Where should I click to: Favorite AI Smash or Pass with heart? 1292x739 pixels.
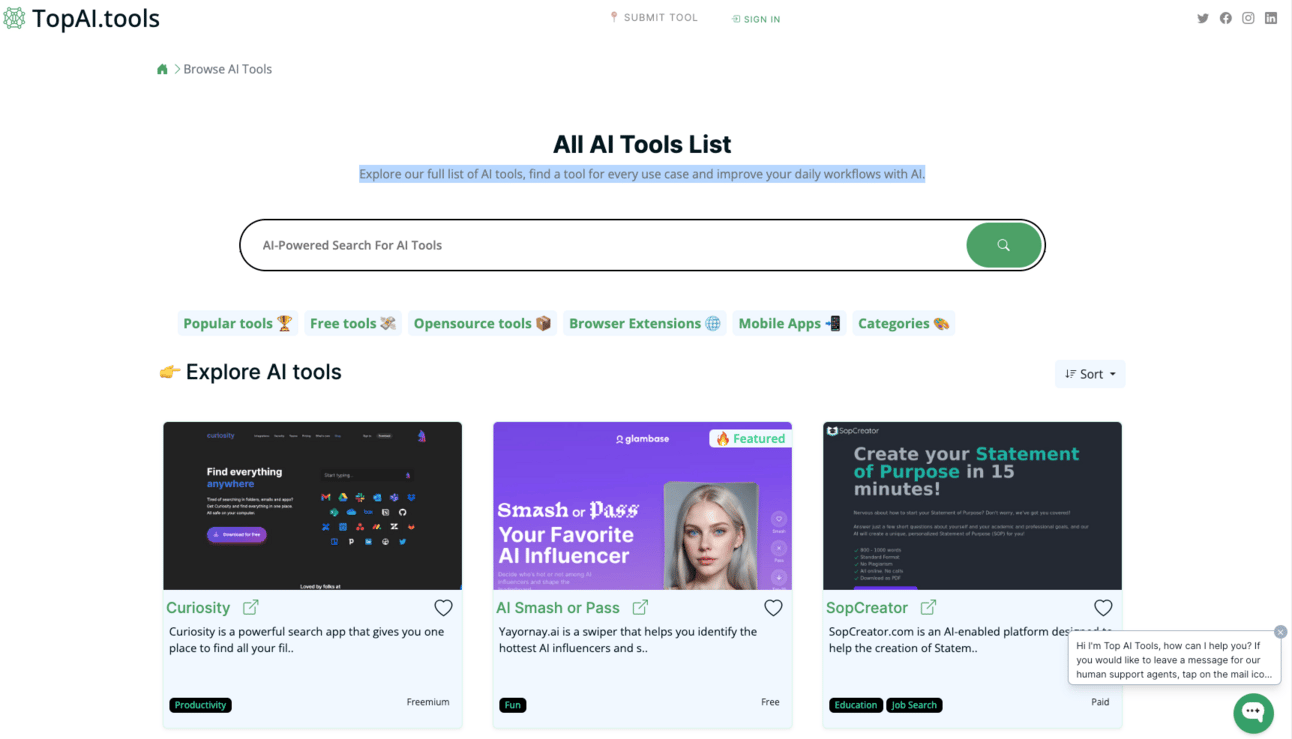point(773,607)
